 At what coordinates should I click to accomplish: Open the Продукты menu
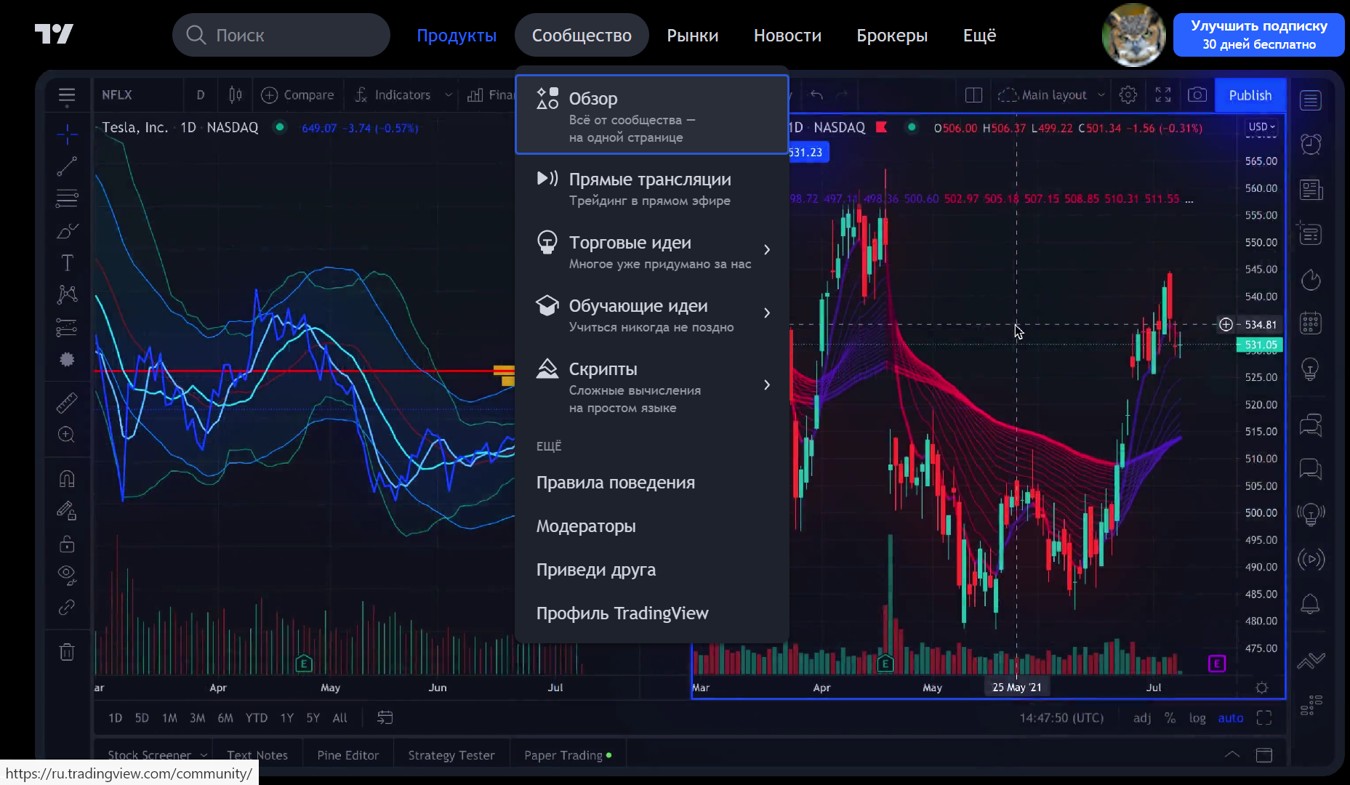pos(456,35)
